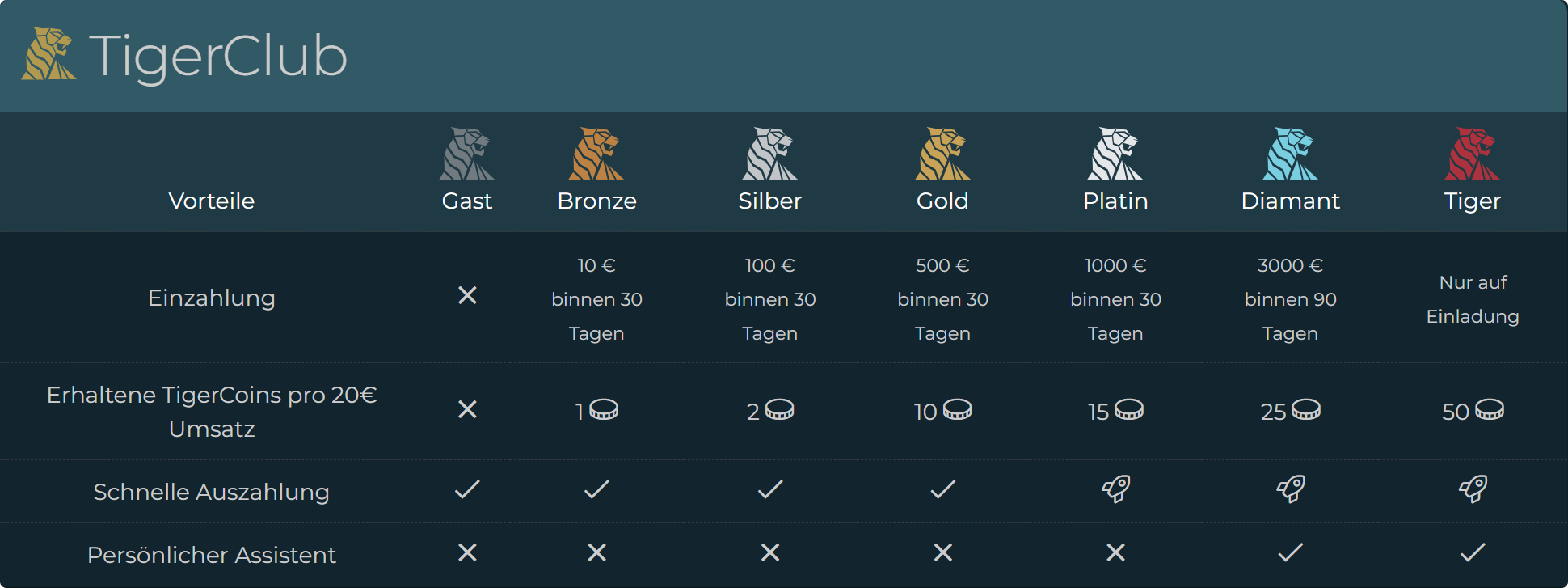1568x588 pixels.
Task: Click the 'Nur auf Einladung' text
Action: click(1473, 299)
